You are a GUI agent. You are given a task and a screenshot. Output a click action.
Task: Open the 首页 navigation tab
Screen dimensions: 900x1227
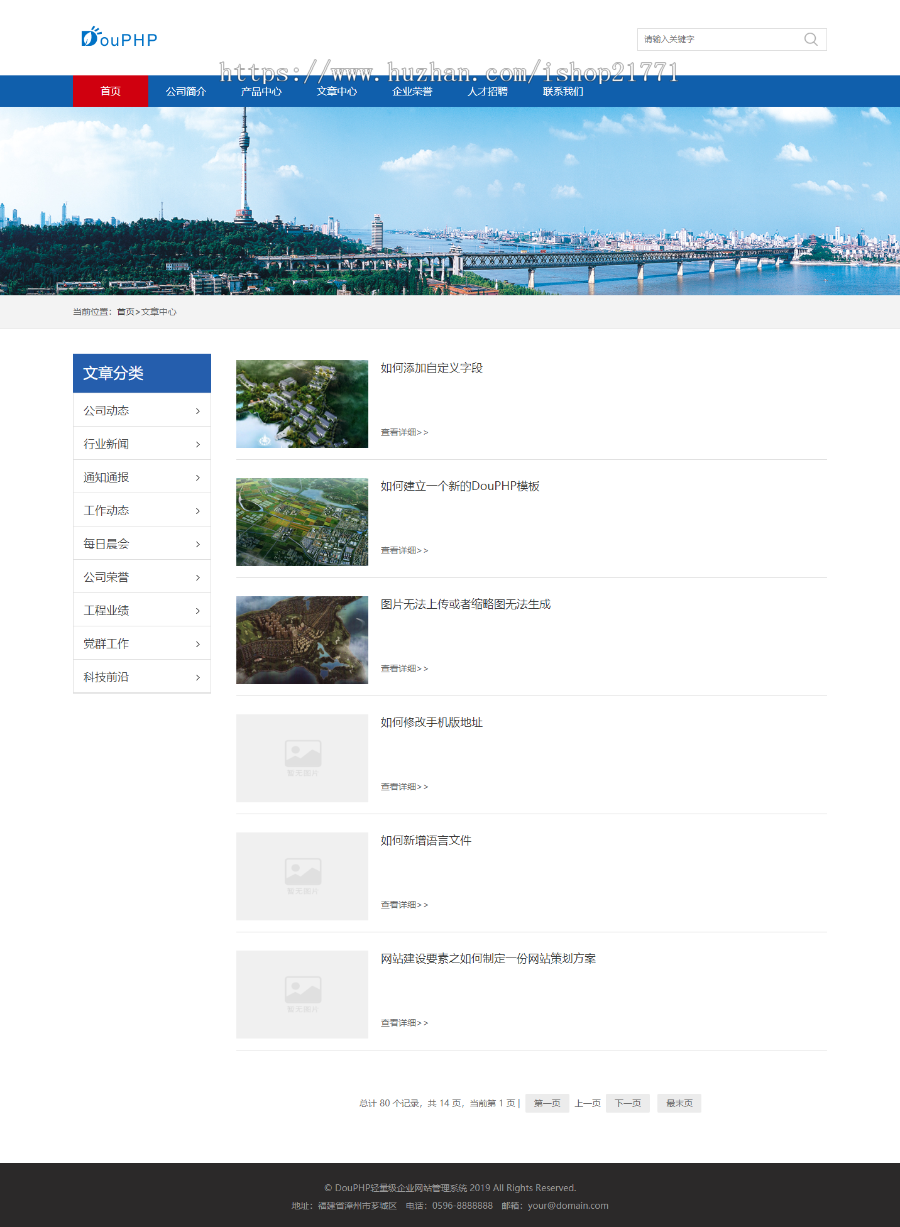pyautogui.click(x=110, y=90)
